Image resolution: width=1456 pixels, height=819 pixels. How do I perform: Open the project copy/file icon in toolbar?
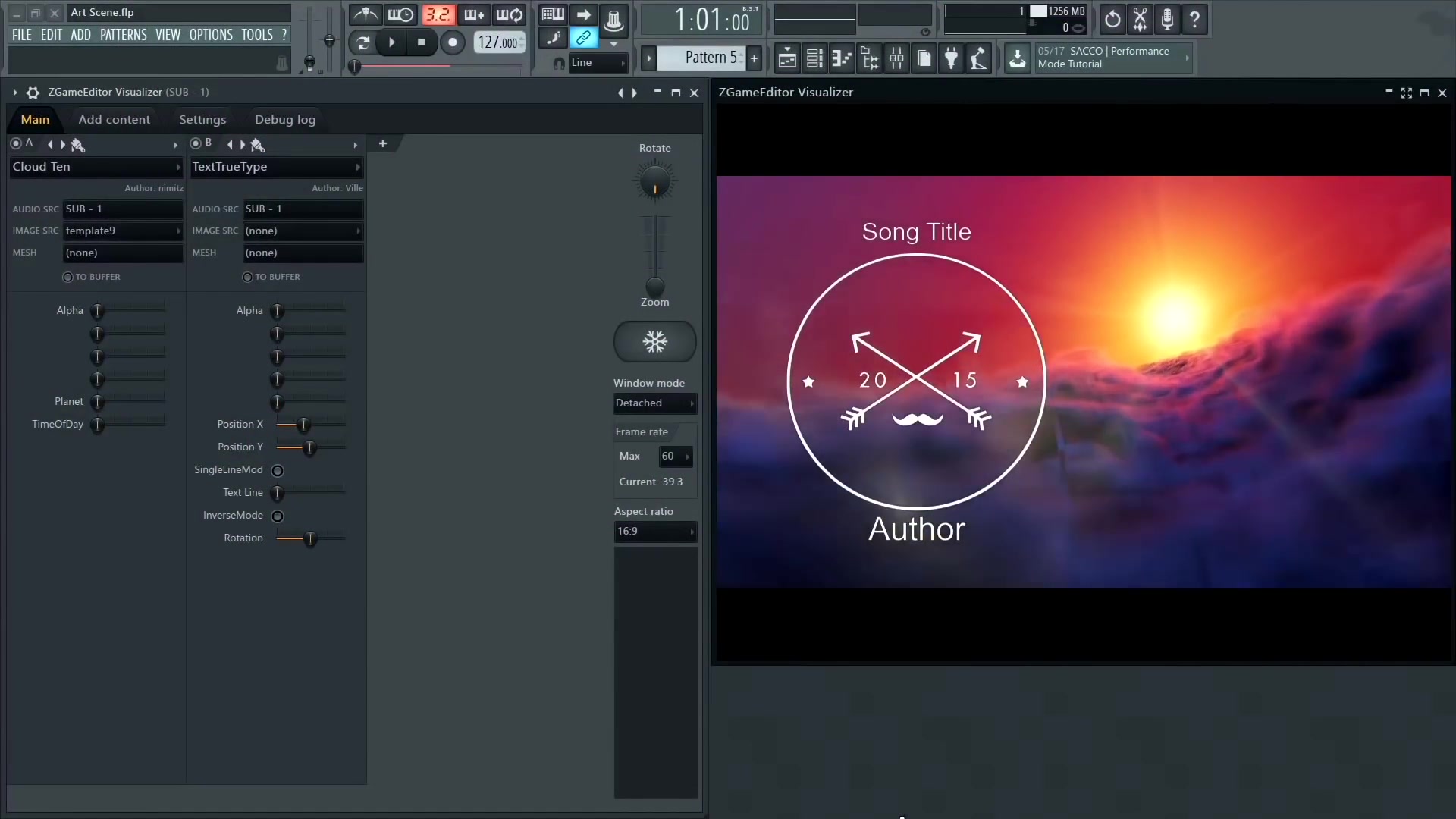pyautogui.click(x=924, y=58)
